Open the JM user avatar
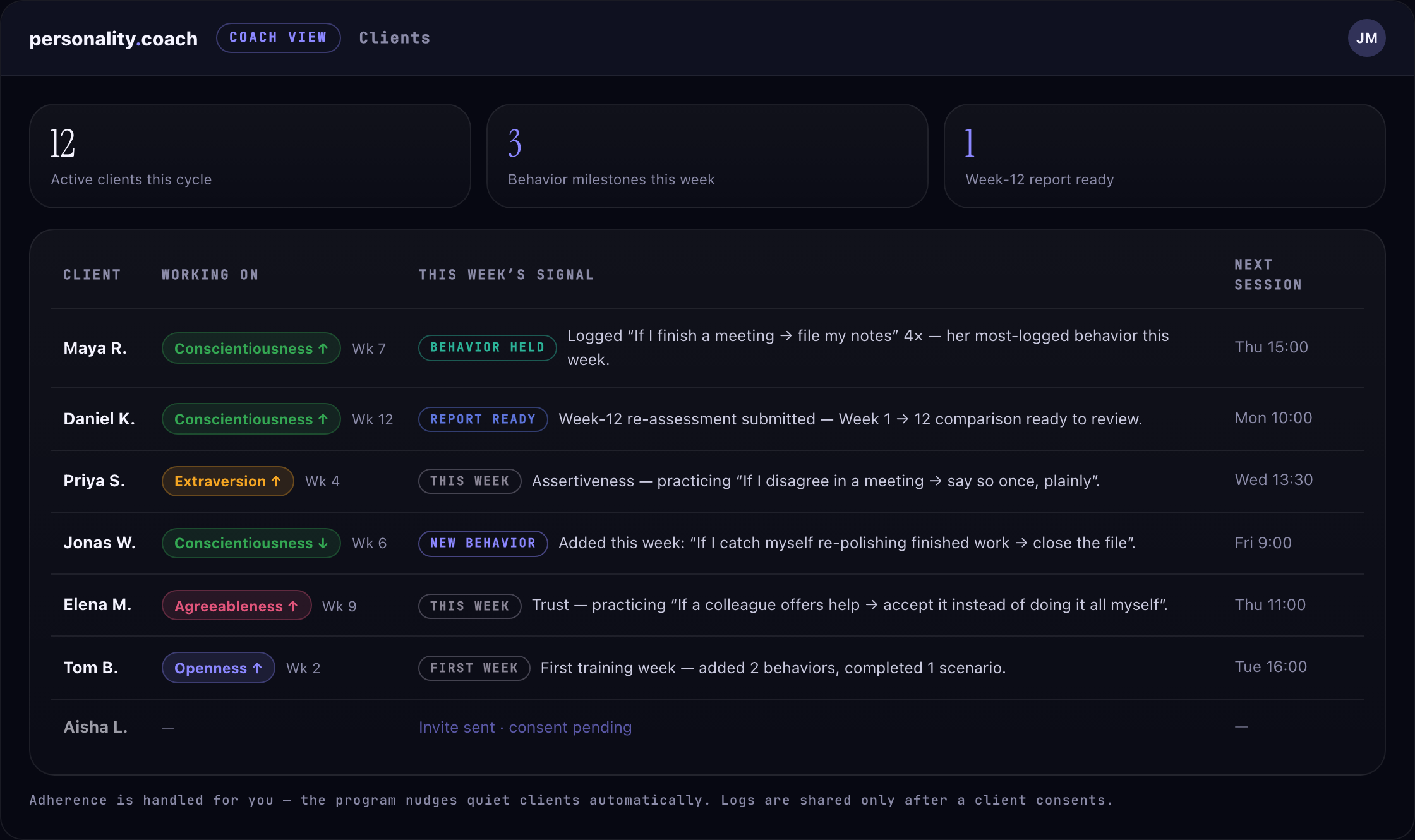 click(1366, 38)
